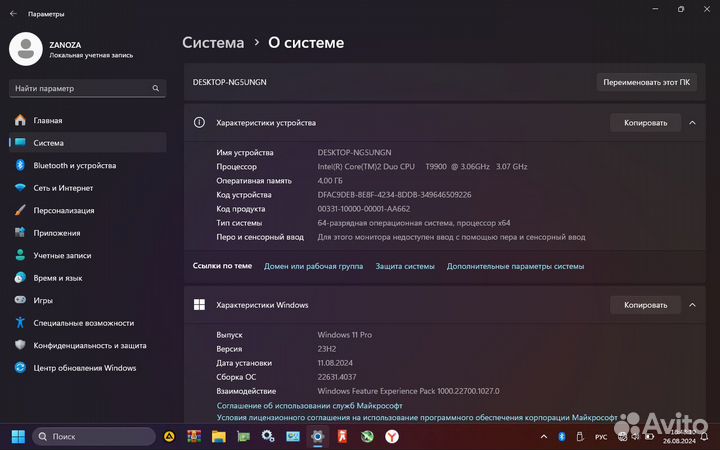The image size is (720, 450).
Task: Select processor value Intel Core2 Duo T9900
Action: 422,167
